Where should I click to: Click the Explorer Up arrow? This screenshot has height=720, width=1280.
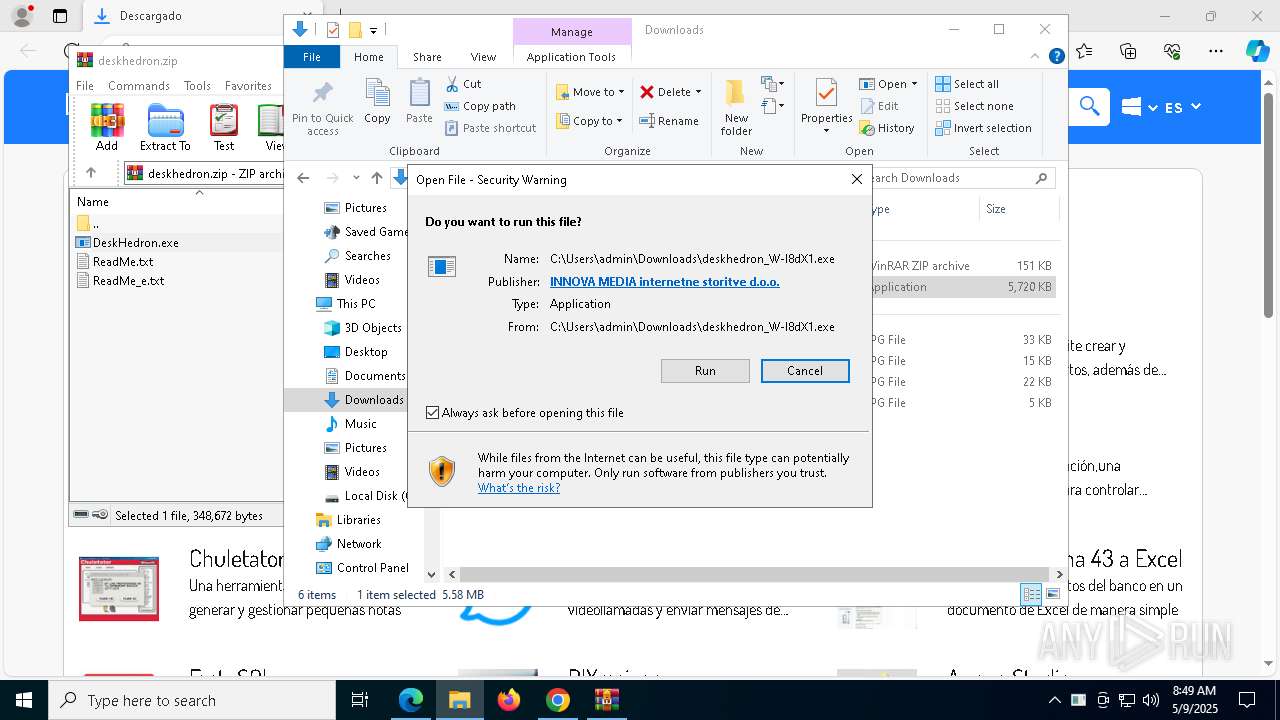(x=376, y=178)
